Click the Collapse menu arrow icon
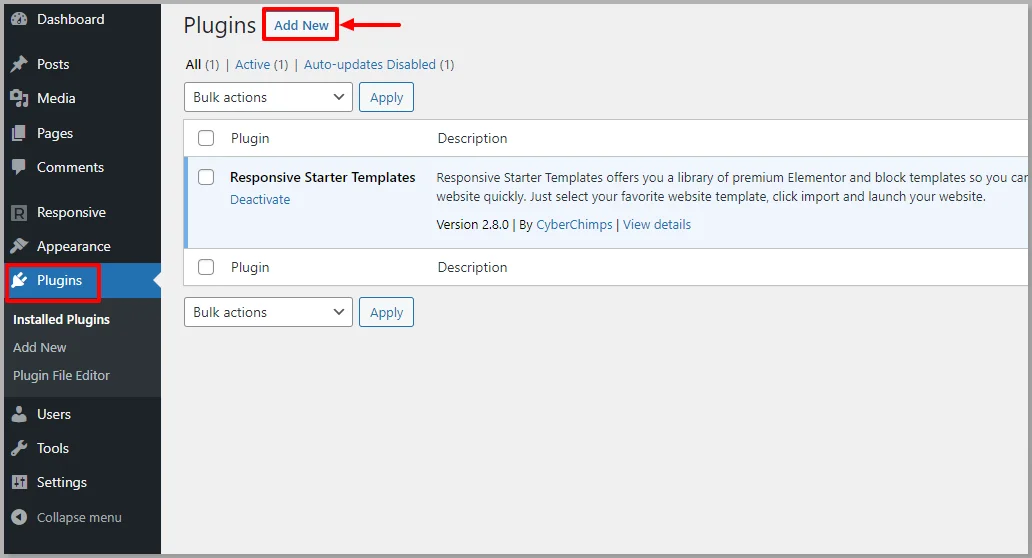This screenshot has width=1032, height=558. tap(19, 517)
